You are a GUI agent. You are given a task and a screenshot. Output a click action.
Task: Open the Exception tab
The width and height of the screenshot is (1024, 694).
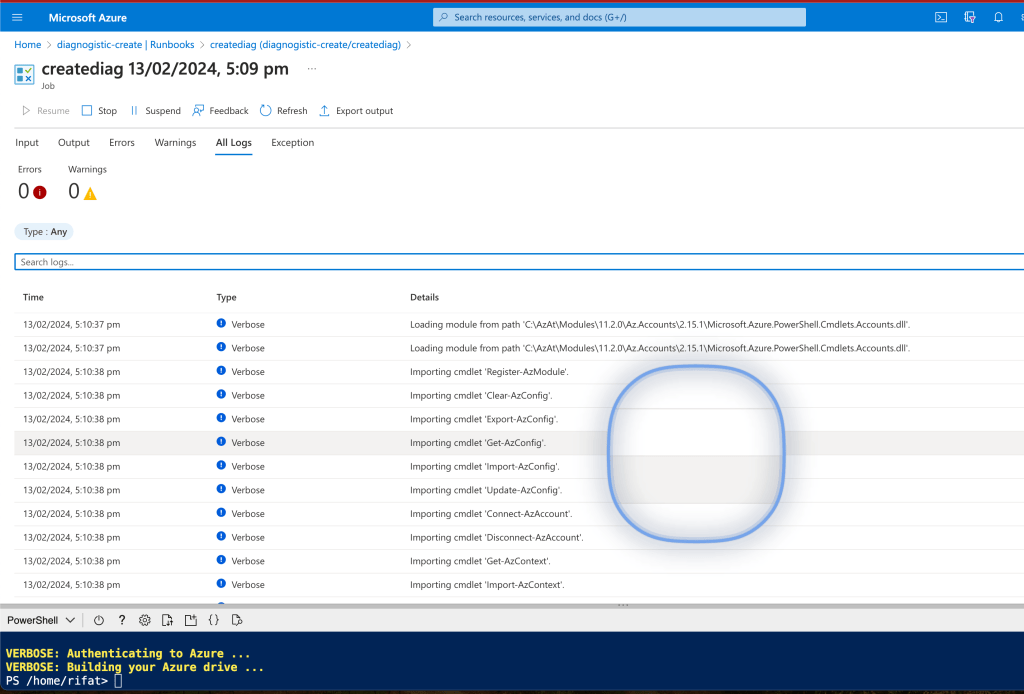click(x=293, y=142)
